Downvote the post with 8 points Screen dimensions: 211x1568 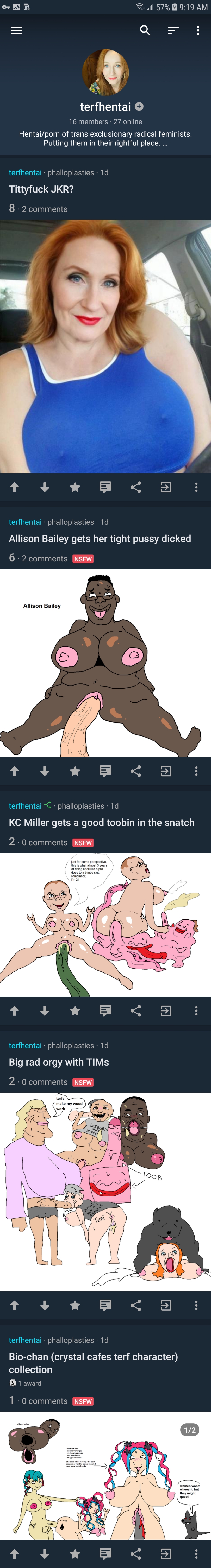(x=45, y=487)
